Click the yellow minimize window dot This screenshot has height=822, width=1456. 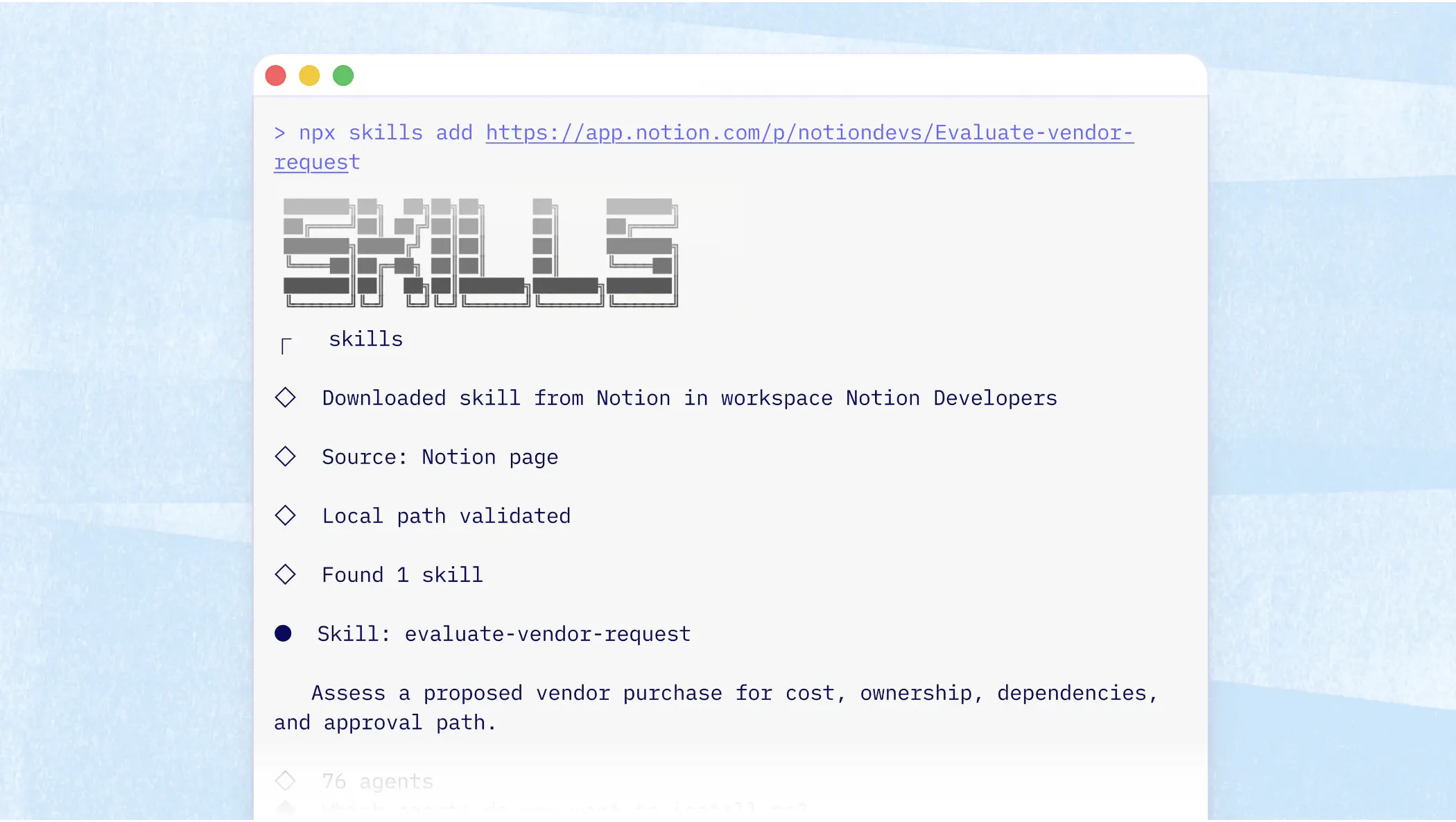pyautogui.click(x=309, y=76)
